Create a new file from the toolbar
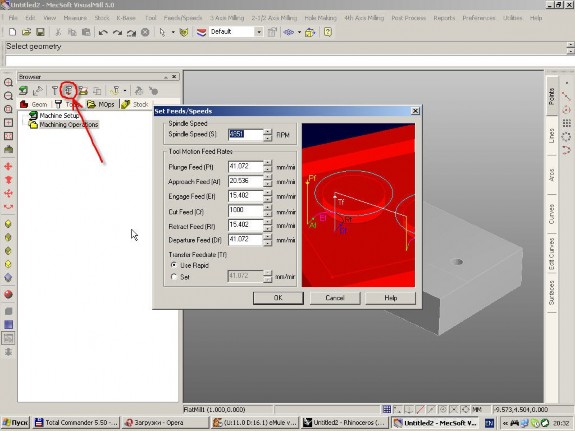The width and height of the screenshot is (575, 431). point(12,32)
